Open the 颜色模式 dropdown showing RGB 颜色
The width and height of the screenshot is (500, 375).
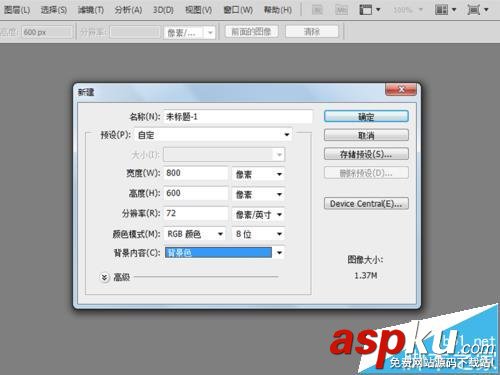(195, 234)
